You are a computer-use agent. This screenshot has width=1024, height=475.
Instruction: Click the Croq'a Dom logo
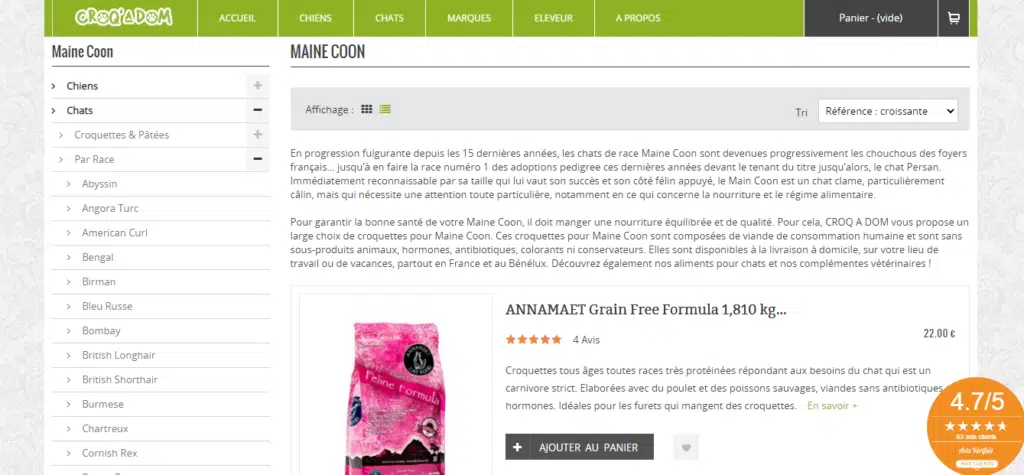click(124, 18)
